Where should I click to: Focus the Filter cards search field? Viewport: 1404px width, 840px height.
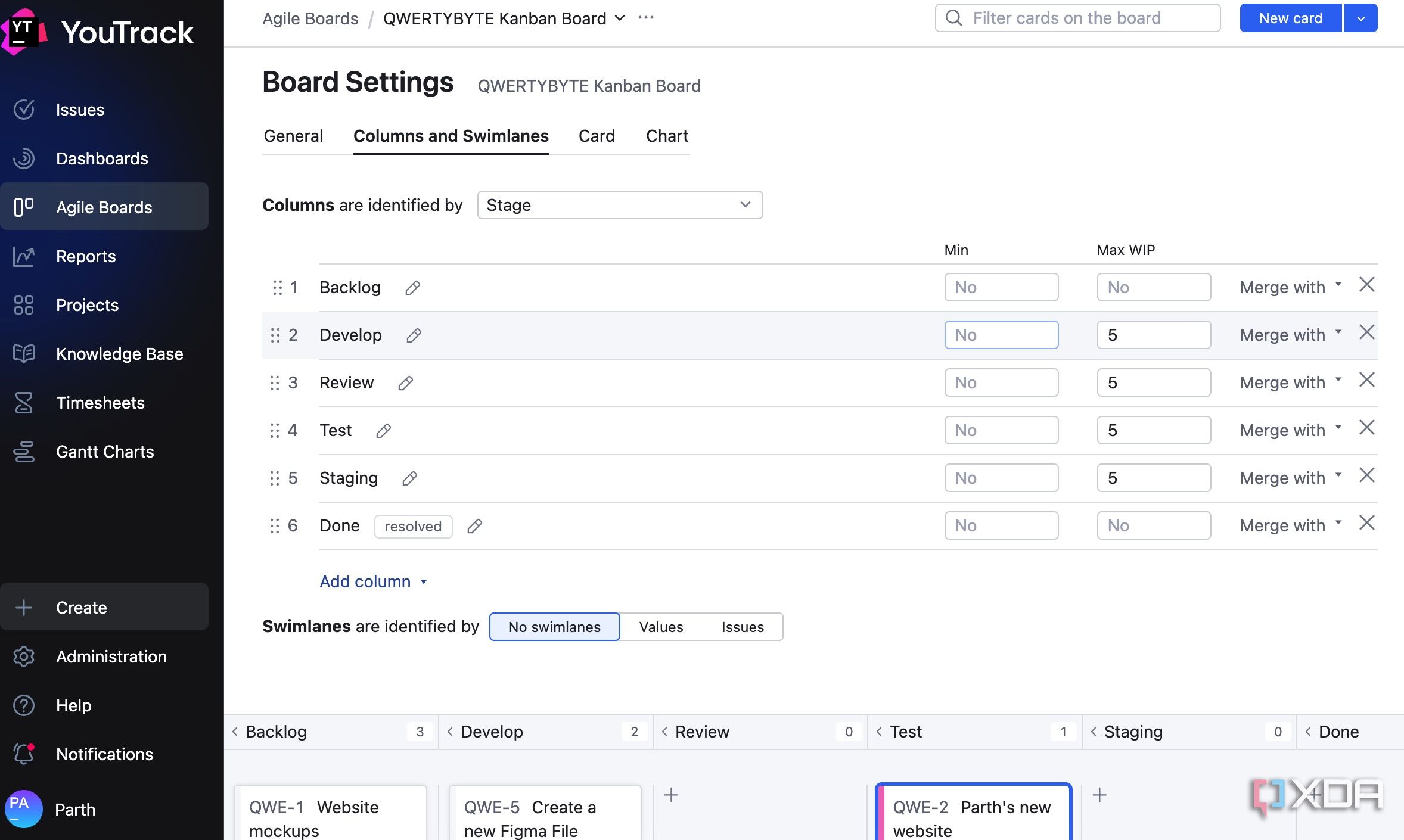(x=1077, y=18)
